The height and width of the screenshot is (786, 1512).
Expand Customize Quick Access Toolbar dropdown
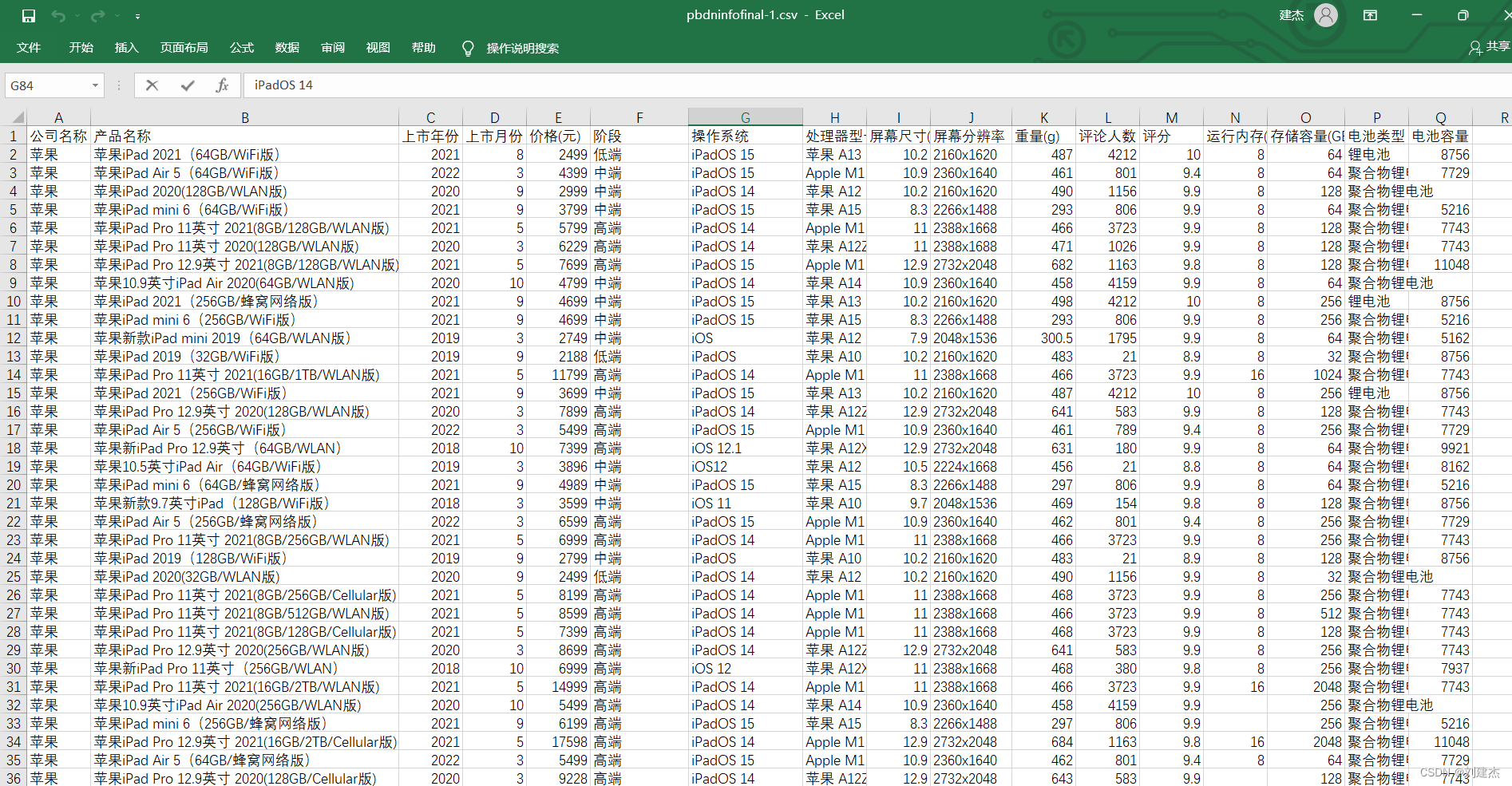137,16
